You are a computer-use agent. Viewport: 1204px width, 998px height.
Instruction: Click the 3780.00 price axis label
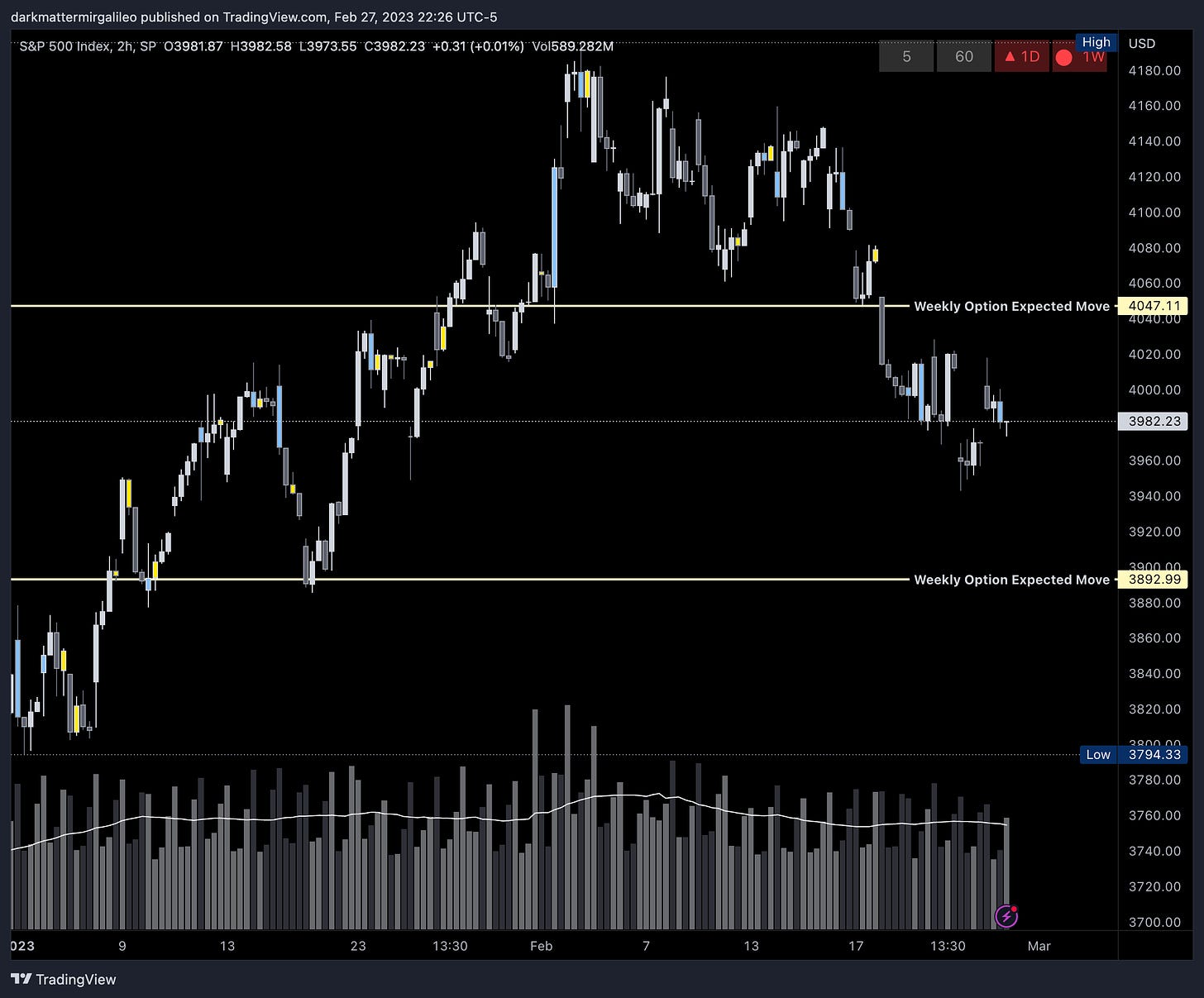click(1154, 780)
